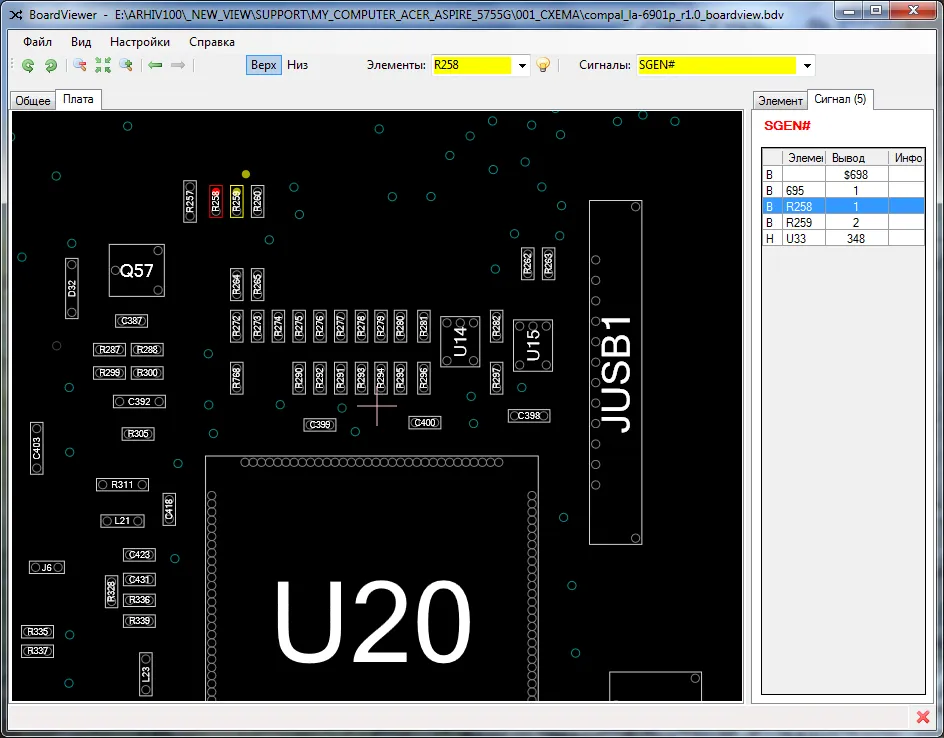Switch to the Элемент side tab
The width and height of the screenshot is (944, 738).
point(780,101)
